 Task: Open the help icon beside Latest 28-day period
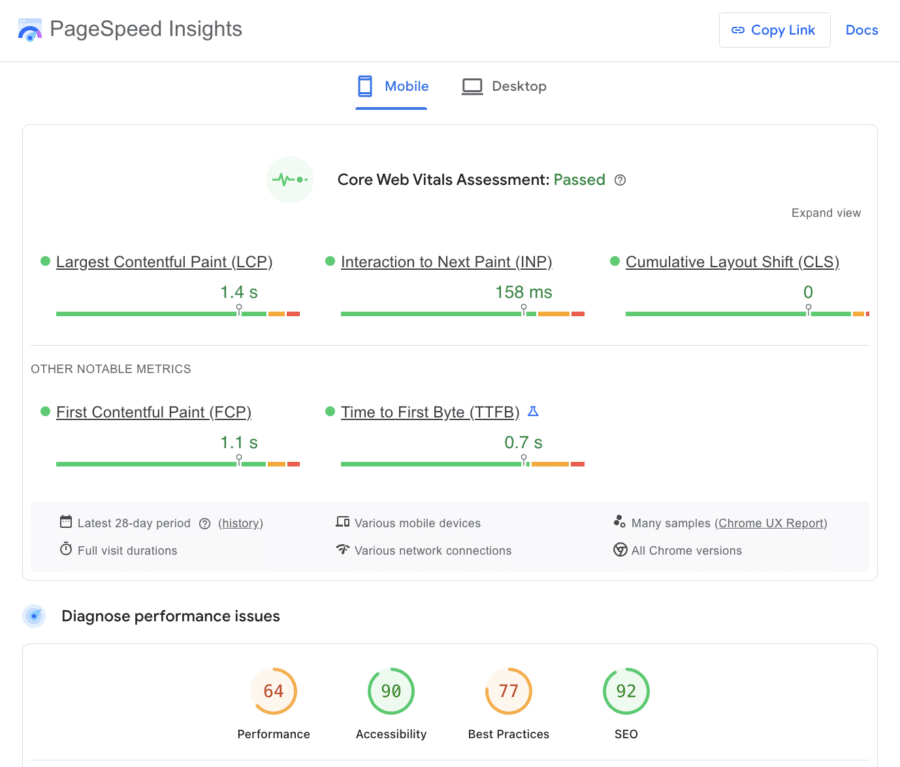click(205, 524)
